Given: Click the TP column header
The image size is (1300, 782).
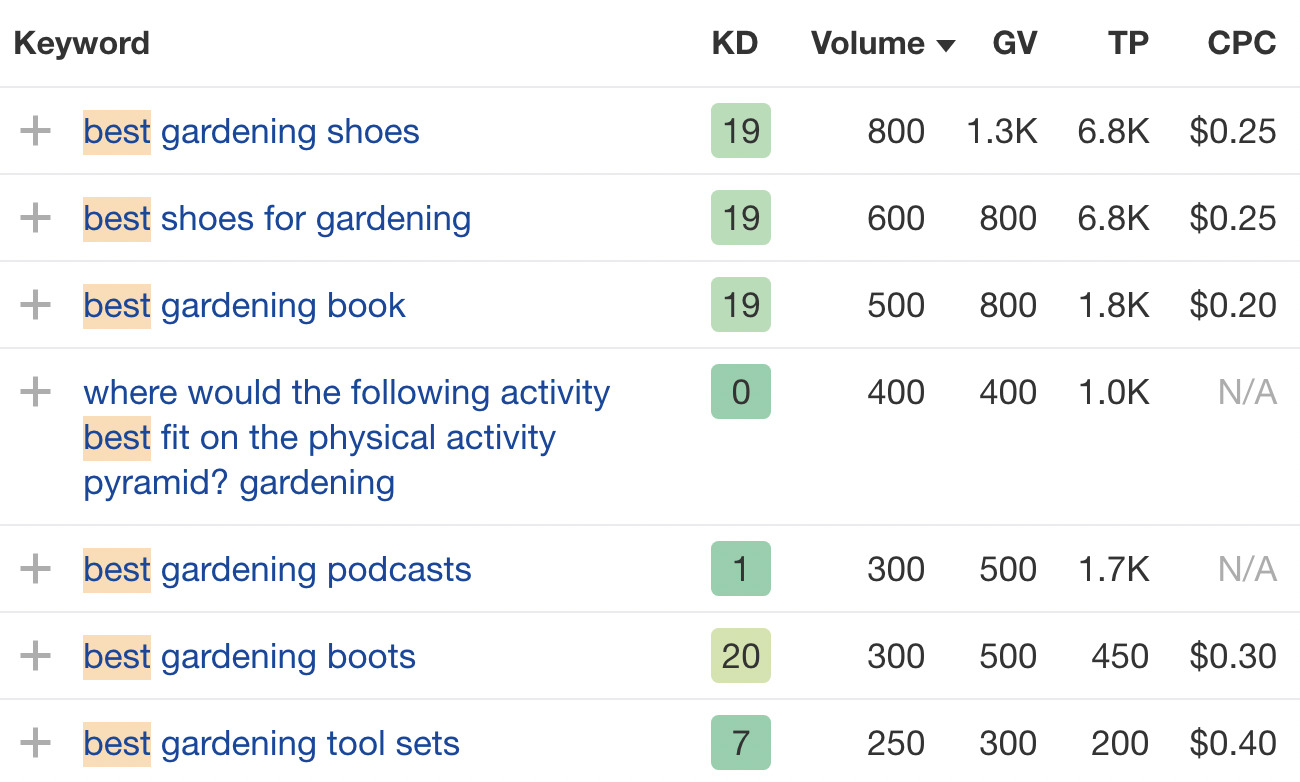Looking at the screenshot, I should click(x=1128, y=43).
